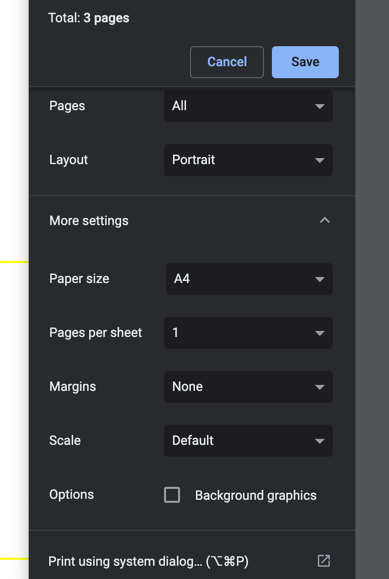Open the Paper size dropdown showing A4

coord(249,279)
